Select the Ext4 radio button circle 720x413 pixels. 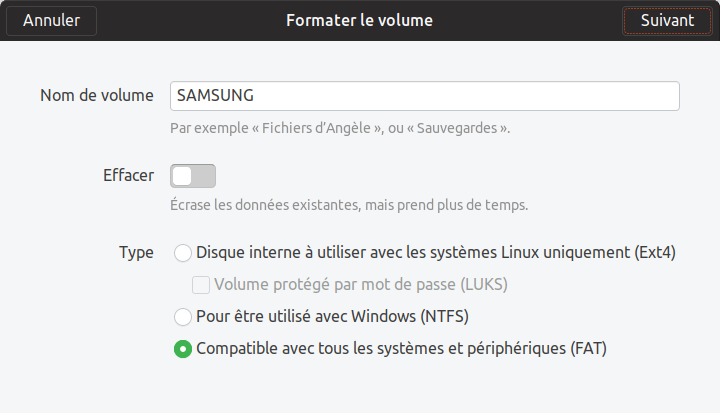tap(183, 253)
